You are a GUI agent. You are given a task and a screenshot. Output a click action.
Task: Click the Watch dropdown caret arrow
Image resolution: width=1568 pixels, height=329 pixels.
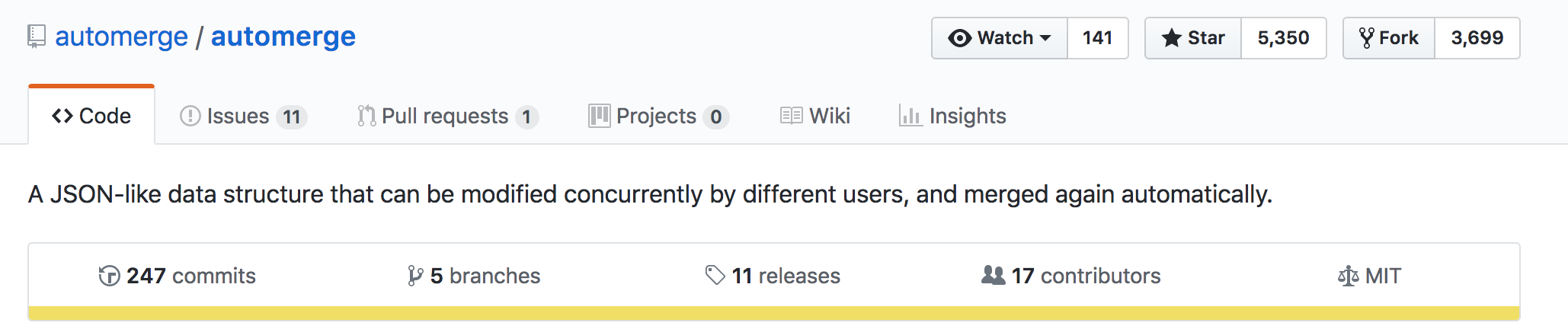coord(1045,38)
